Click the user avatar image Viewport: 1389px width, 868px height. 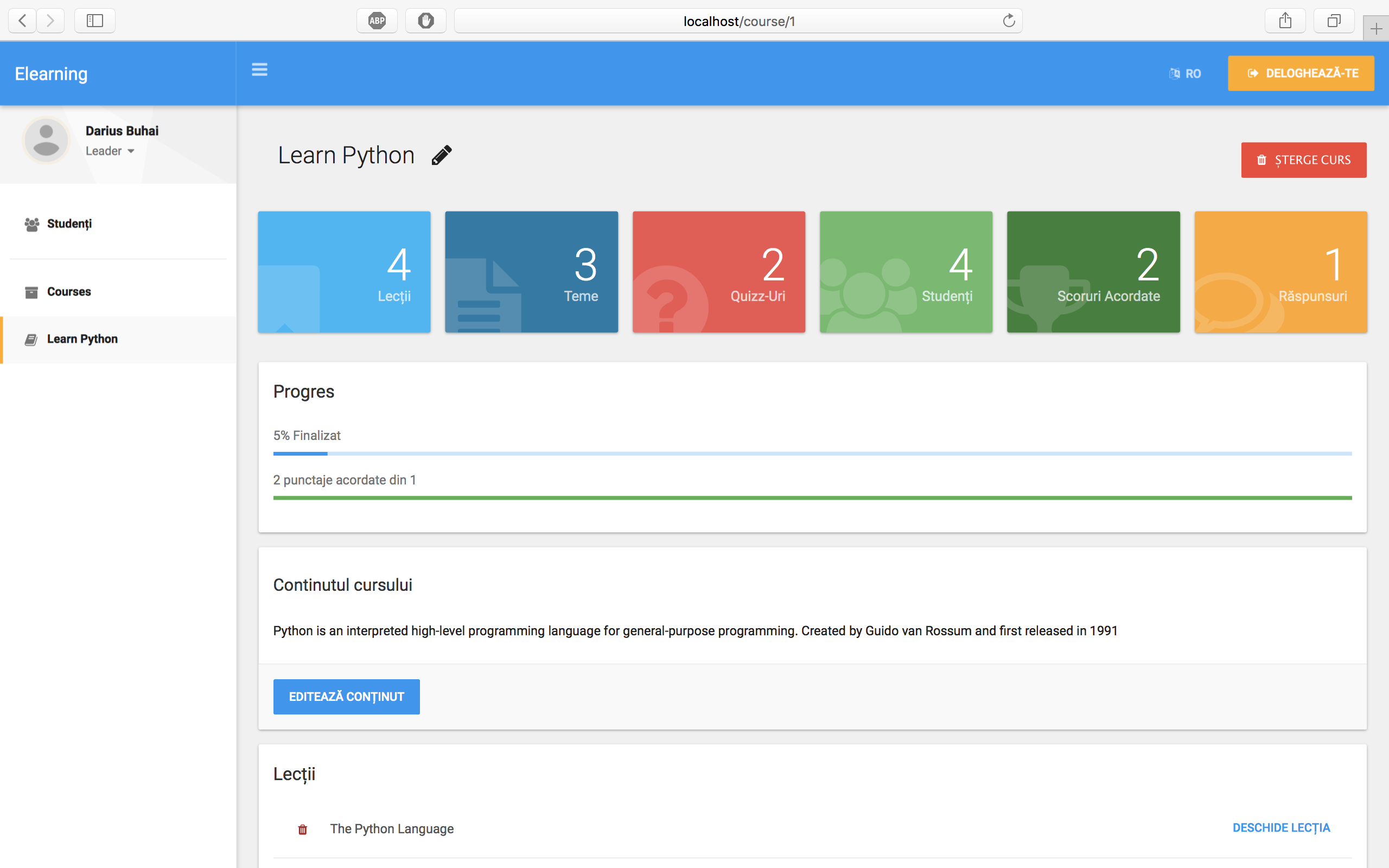tap(46, 140)
